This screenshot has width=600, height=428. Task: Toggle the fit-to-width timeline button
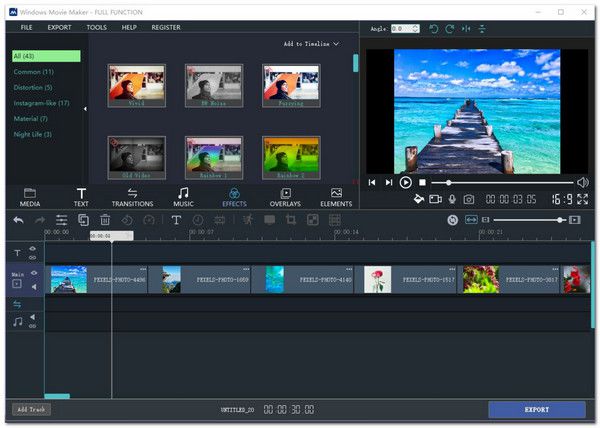tap(471, 220)
